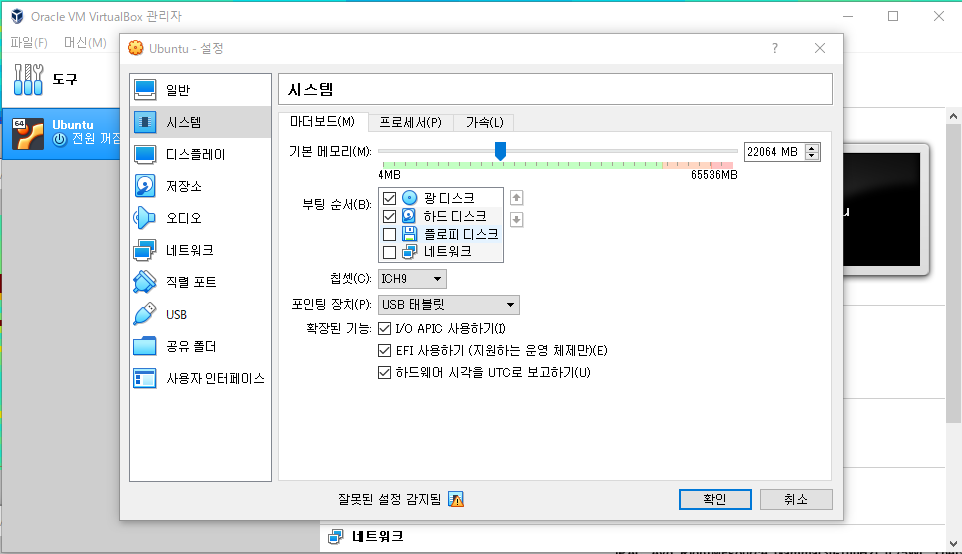
Task: Select the Ubuntu VM icon in manager list
Action: click(x=28, y=134)
